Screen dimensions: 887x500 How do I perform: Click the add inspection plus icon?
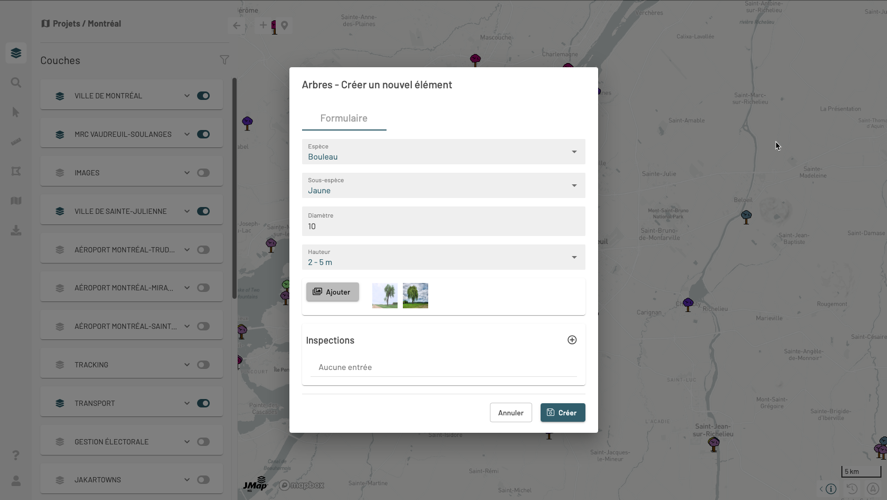(x=572, y=340)
